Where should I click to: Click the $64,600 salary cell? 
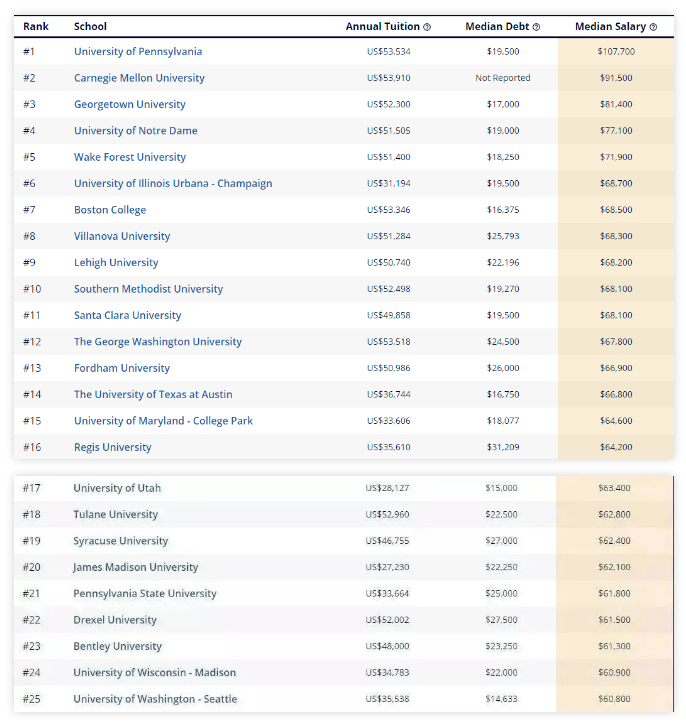[616, 421]
